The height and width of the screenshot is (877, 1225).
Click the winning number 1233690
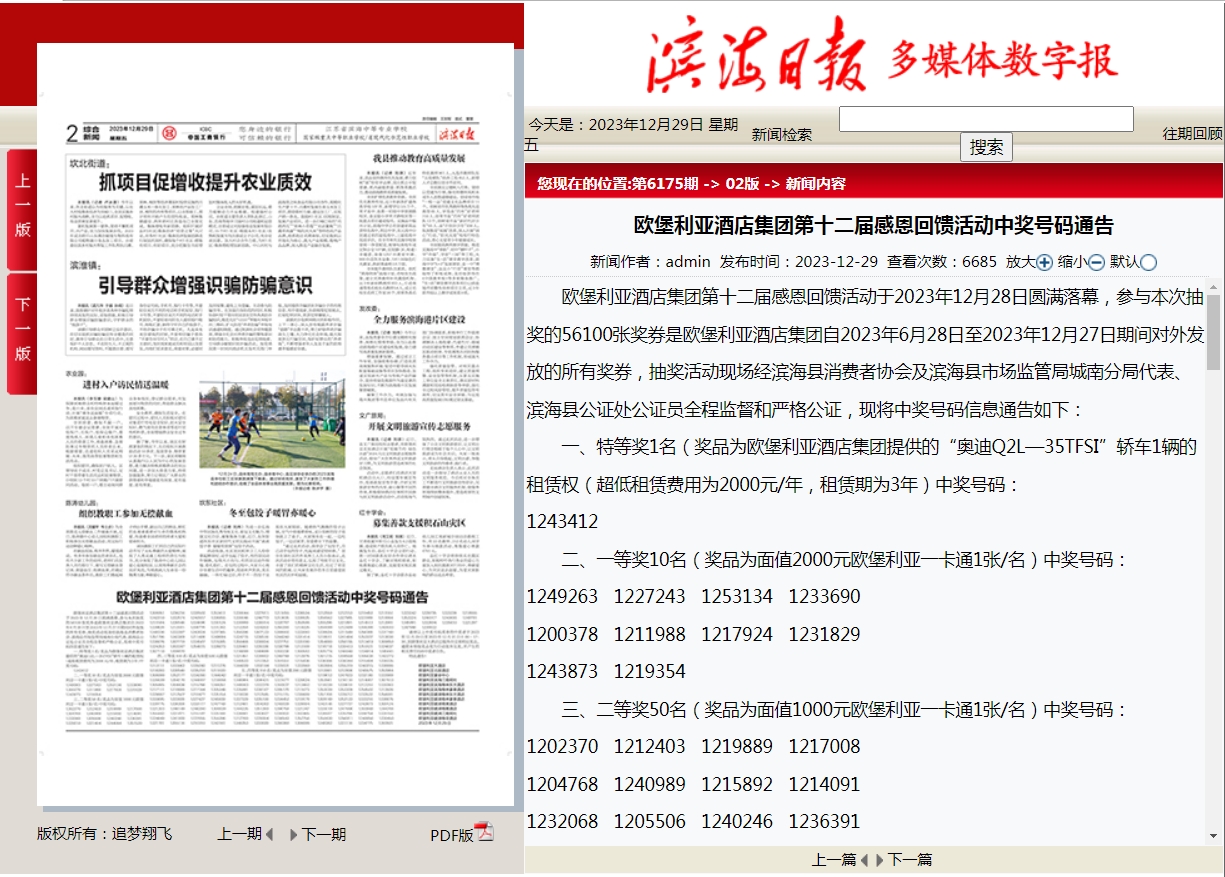824,597
